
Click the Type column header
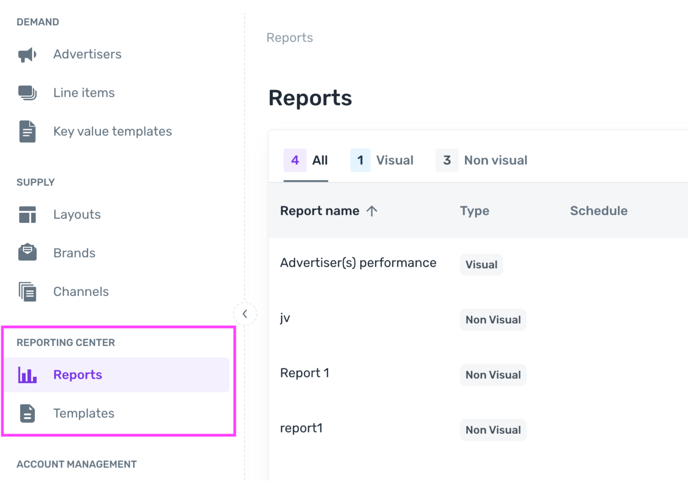coord(474,211)
